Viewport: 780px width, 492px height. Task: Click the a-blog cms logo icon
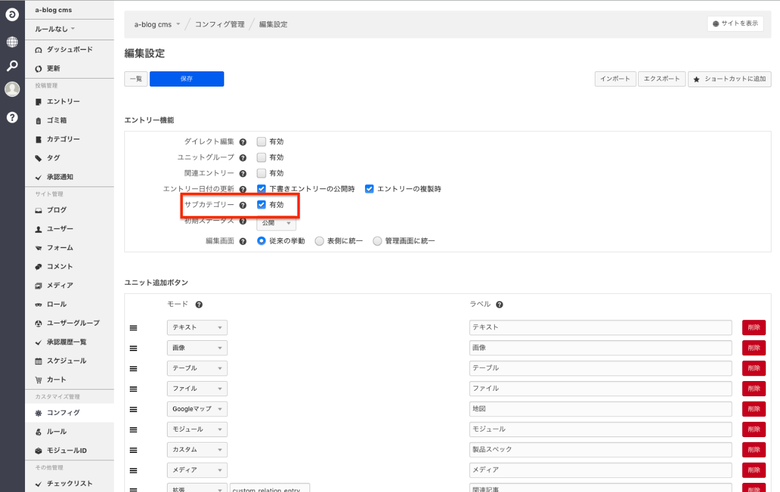(x=12, y=14)
